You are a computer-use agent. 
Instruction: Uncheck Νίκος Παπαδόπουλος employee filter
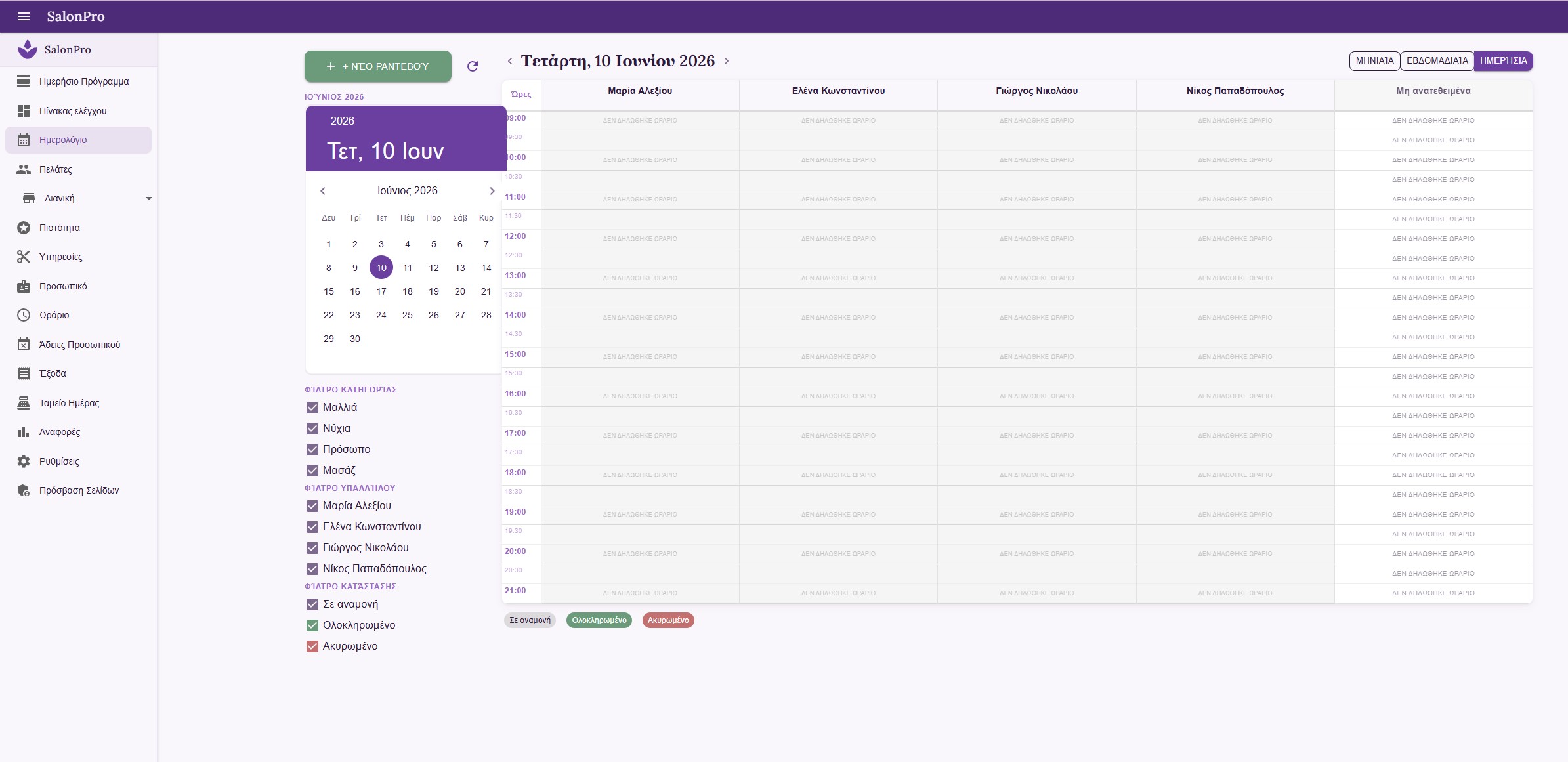(x=312, y=569)
